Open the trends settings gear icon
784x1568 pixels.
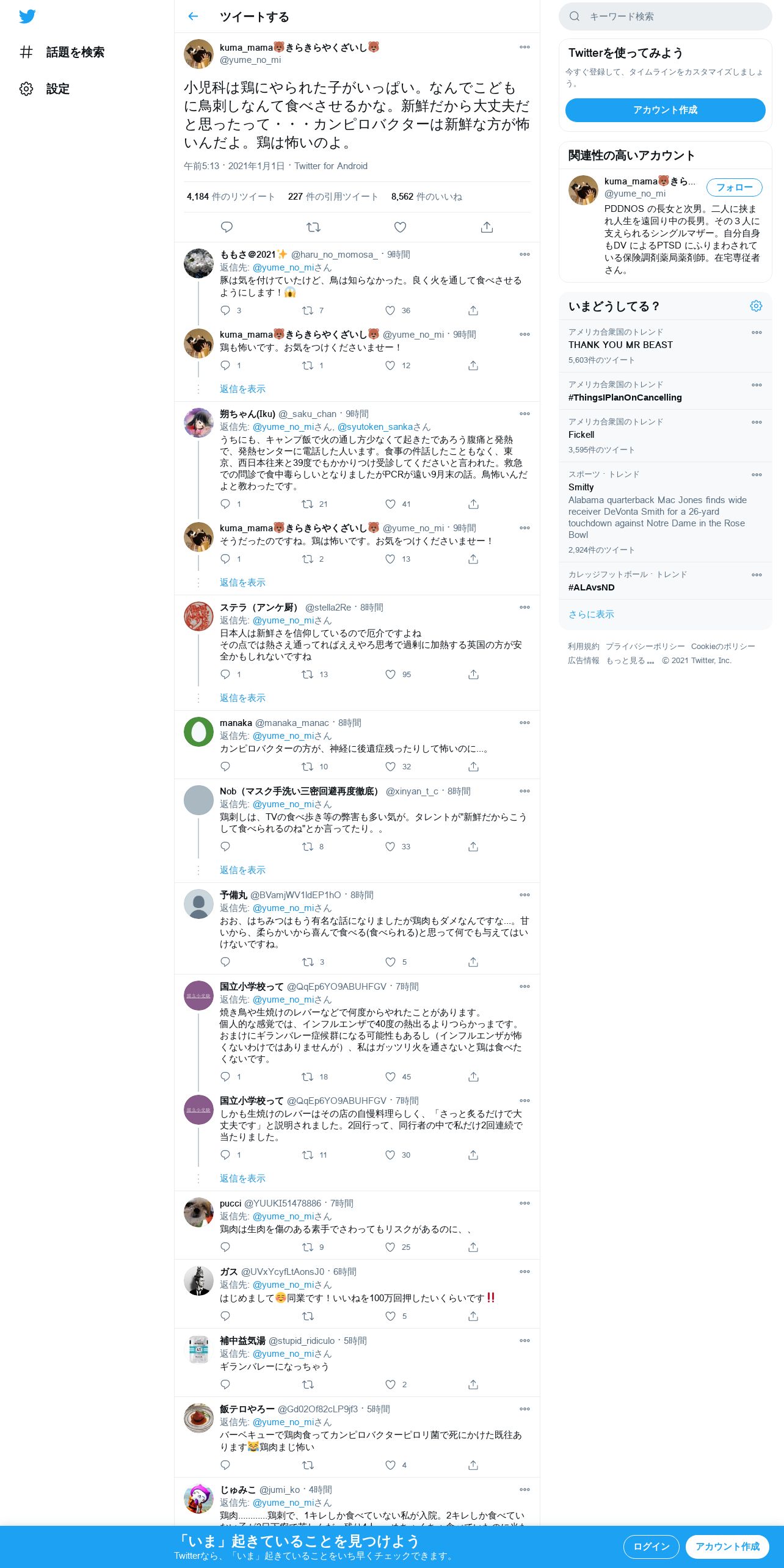coord(756,306)
